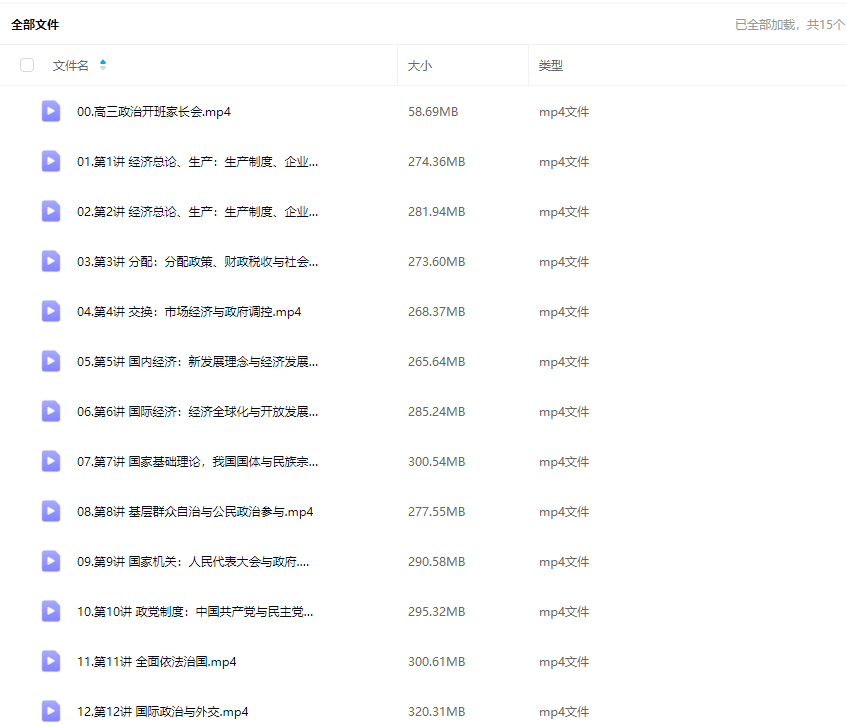Image resolution: width=847 pixels, height=725 pixels.
Task: Click video icon for 12.第12讲 国际政治与外交
Action: [51, 711]
